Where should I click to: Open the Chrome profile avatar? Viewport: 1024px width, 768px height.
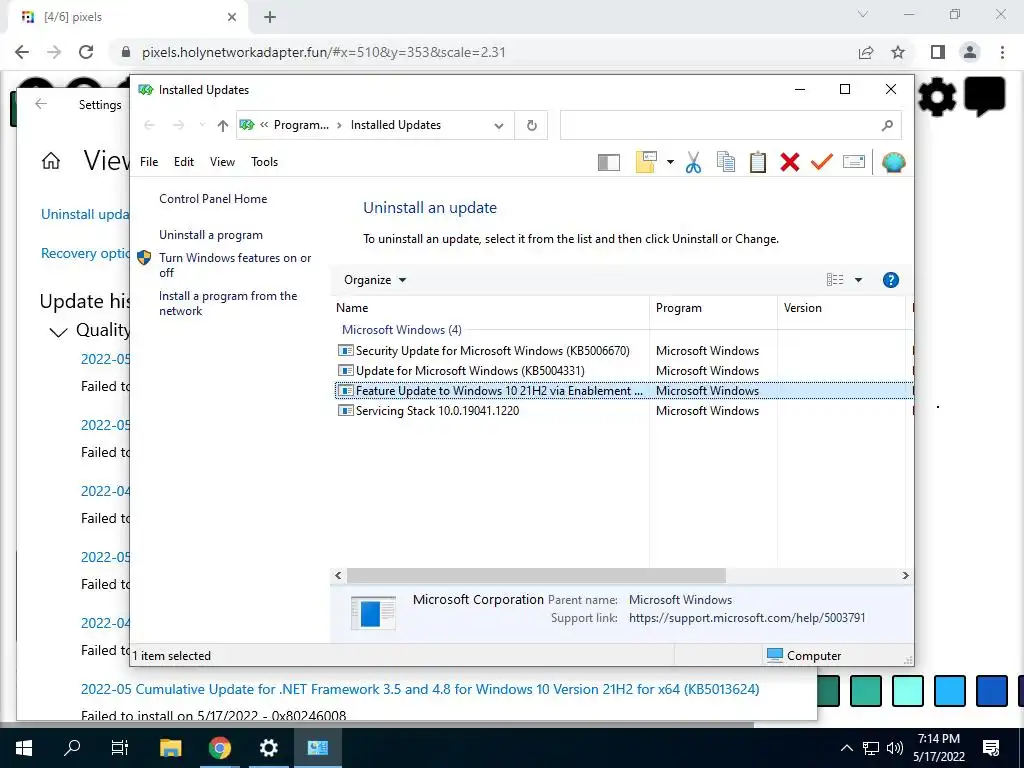[x=970, y=52]
